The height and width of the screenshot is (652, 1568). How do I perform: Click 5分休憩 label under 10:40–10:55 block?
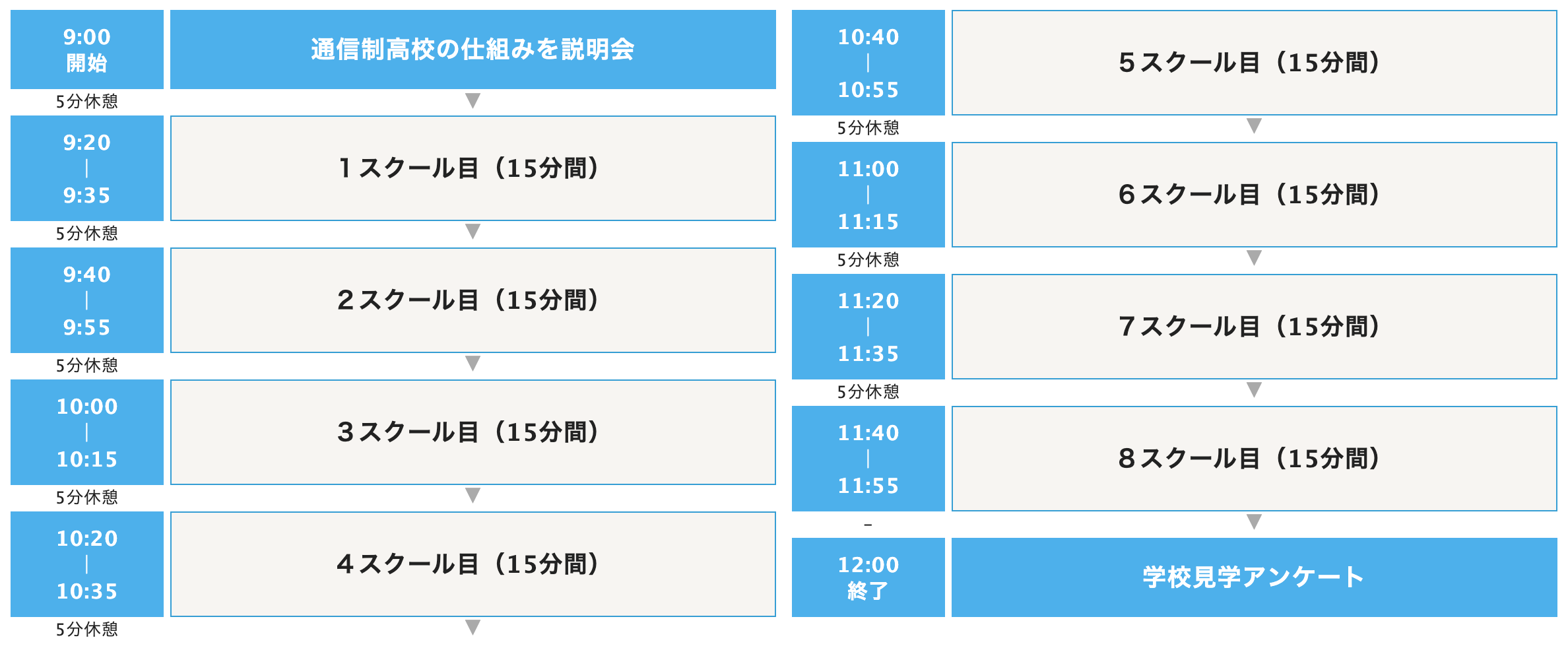(x=868, y=128)
